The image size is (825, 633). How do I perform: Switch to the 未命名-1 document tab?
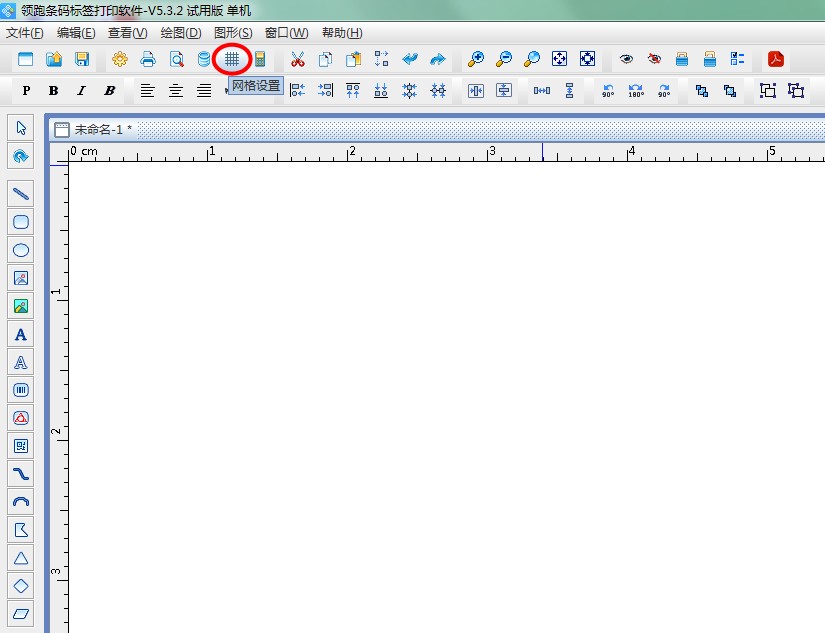coord(102,130)
